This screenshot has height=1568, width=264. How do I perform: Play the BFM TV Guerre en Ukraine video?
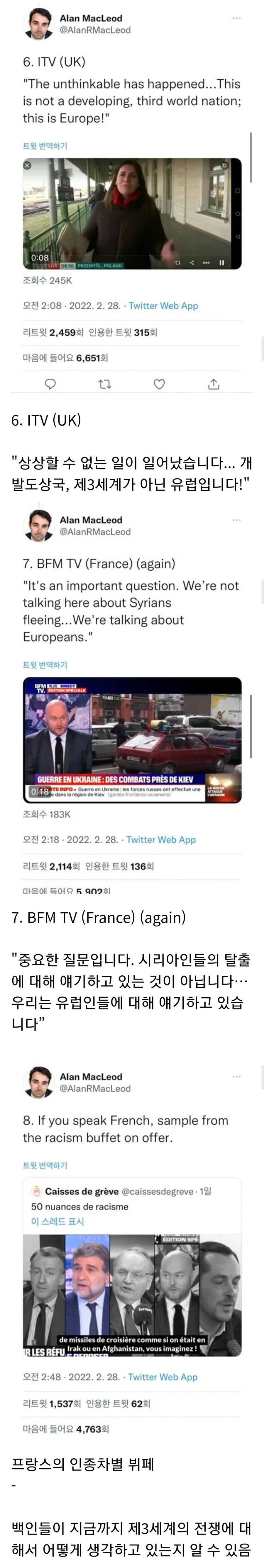[132, 739]
